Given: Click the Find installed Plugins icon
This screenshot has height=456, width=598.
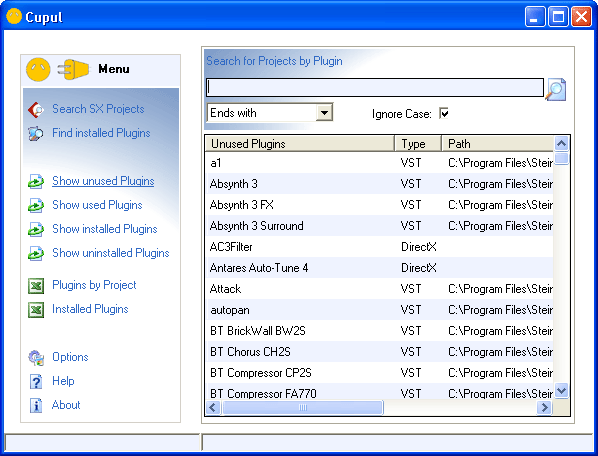Looking at the screenshot, I should (36, 133).
